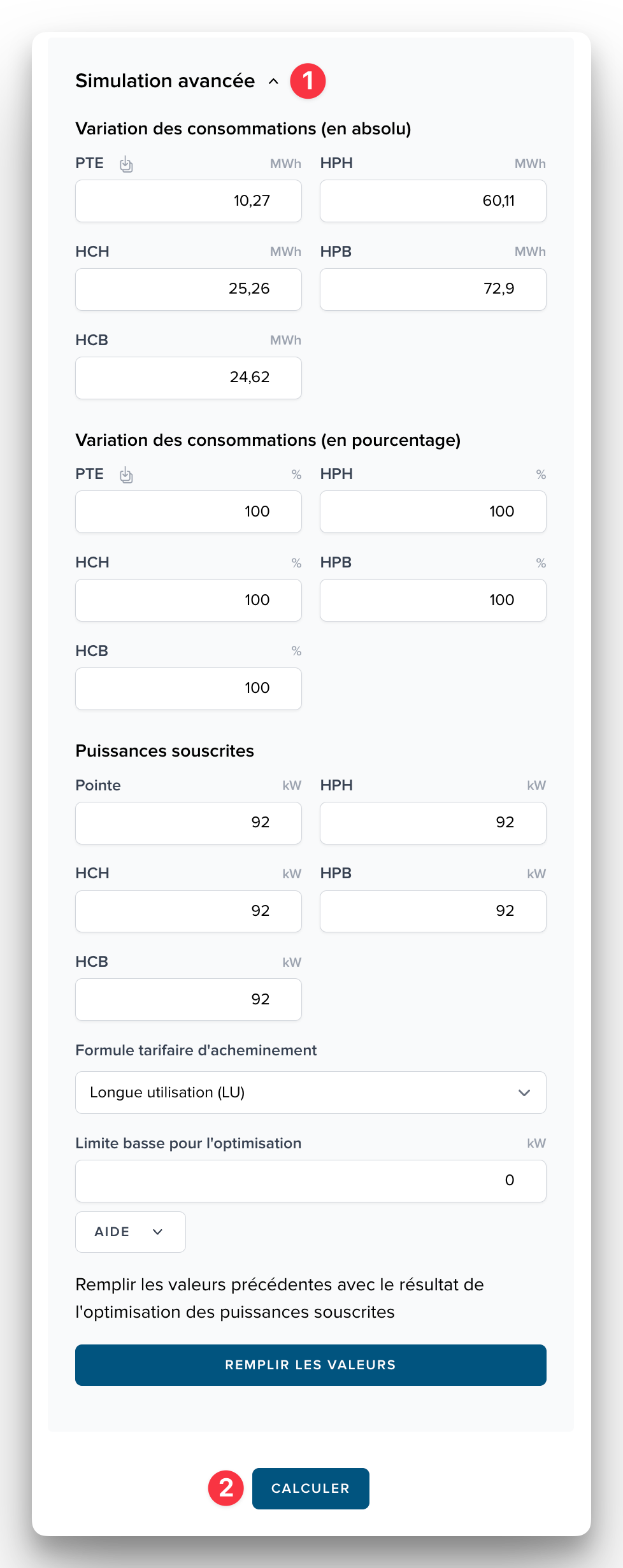The height and width of the screenshot is (1568, 623).
Task: Edit the Pointe subscribed power kW field
Action: (188, 823)
